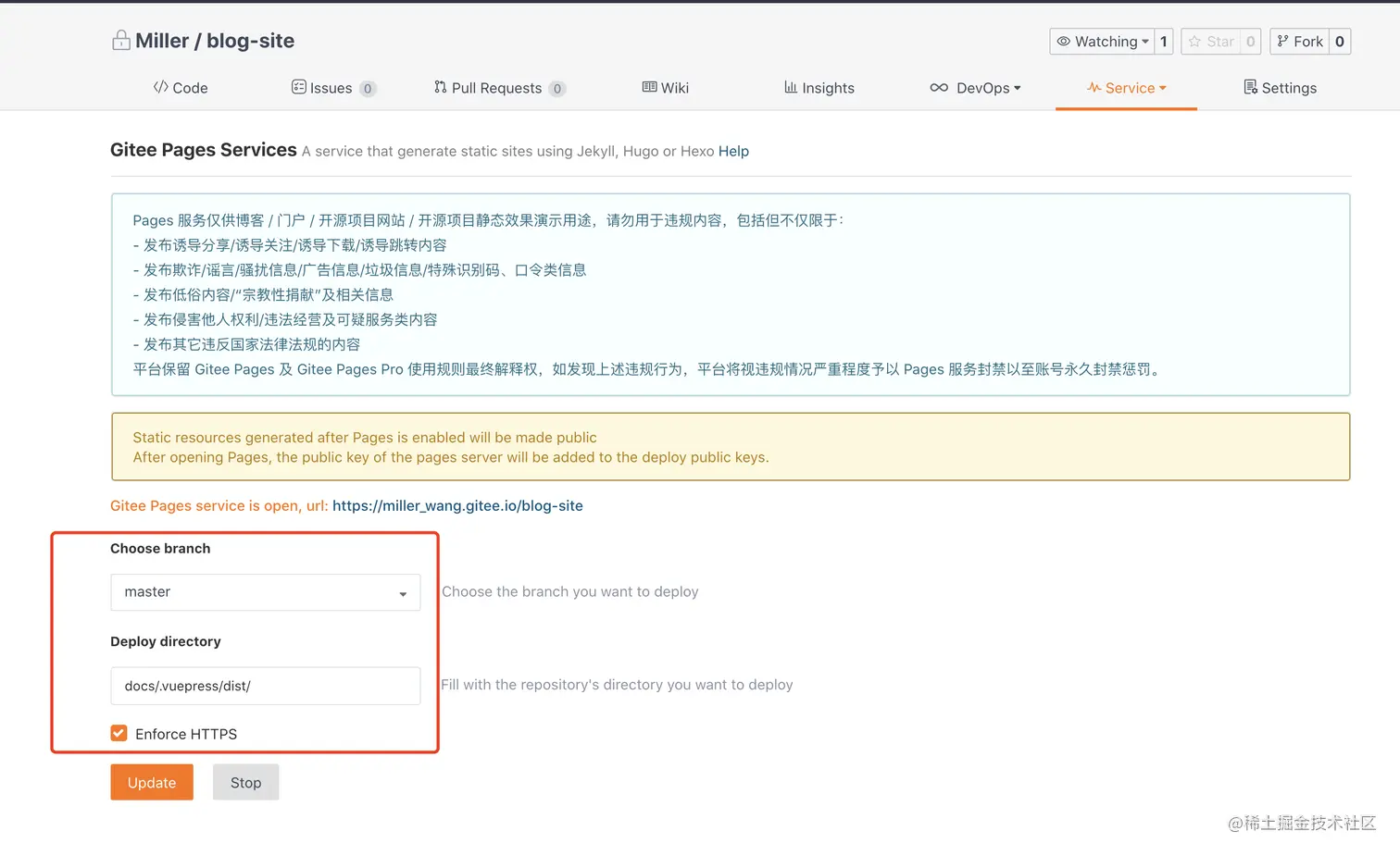Screen dimensions: 1400x856
Task: Stop the Gitee Pages service
Action: click(245, 782)
